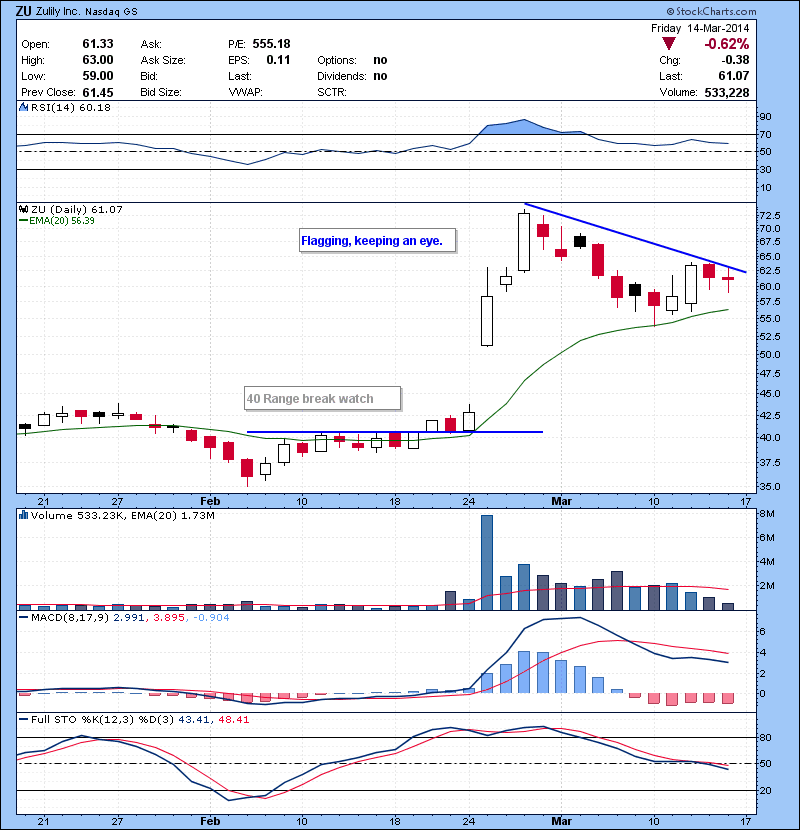This screenshot has width=800, height=830.
Task: Click the EPS value 0.11
Action: (x=278, y=60)
